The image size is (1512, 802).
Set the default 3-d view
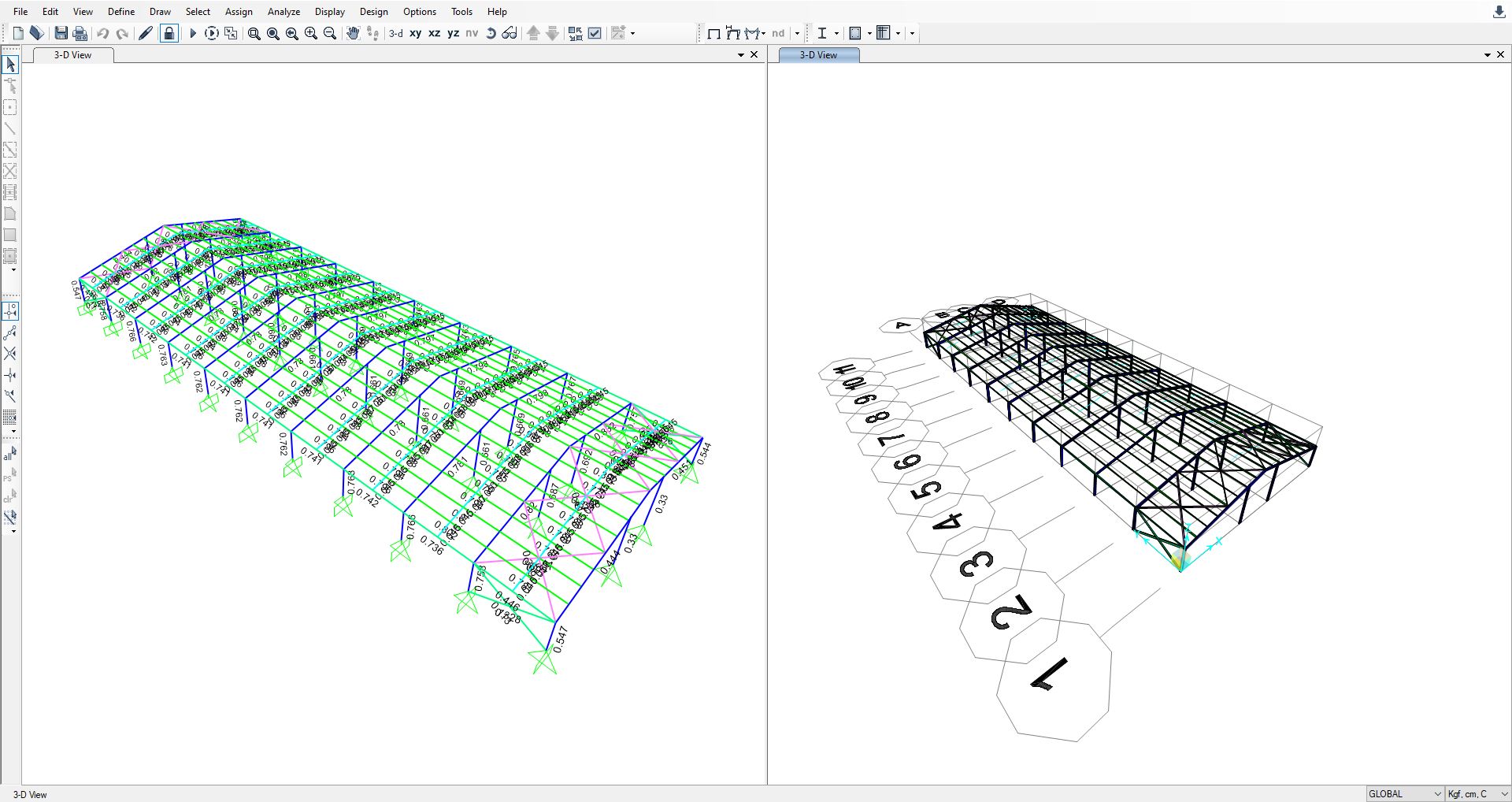[x=396, y=33]
